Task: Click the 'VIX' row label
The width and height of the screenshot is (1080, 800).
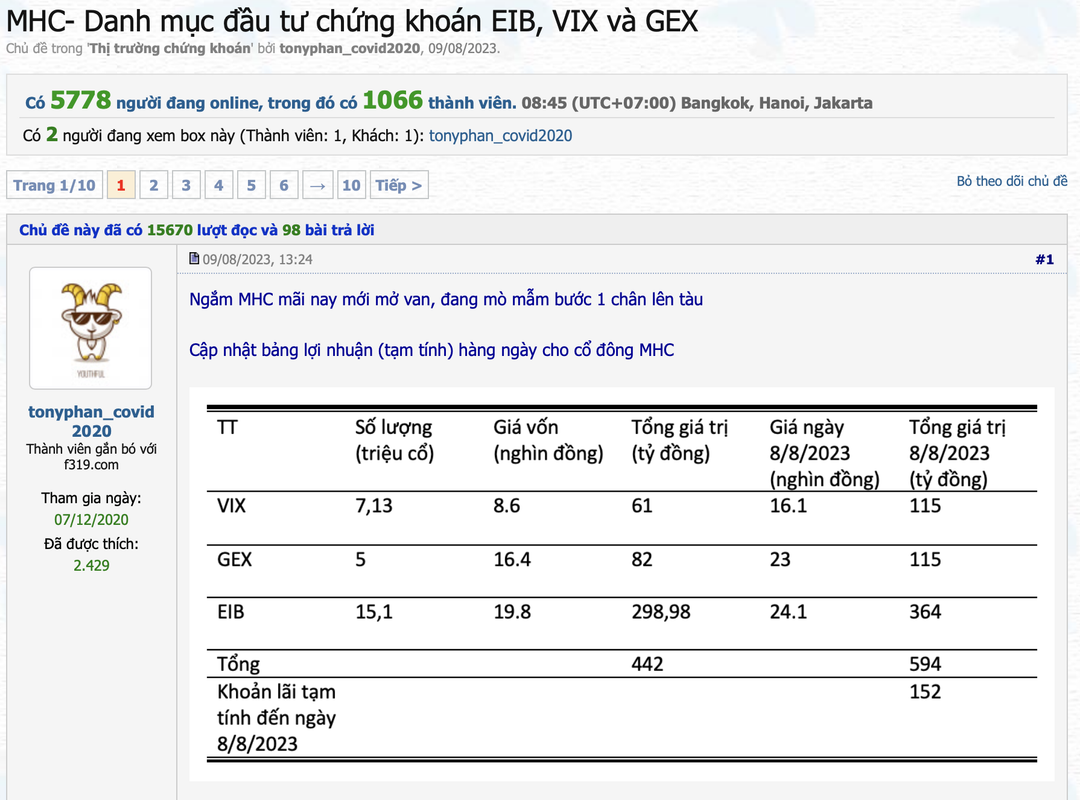Action: (231, 506)
